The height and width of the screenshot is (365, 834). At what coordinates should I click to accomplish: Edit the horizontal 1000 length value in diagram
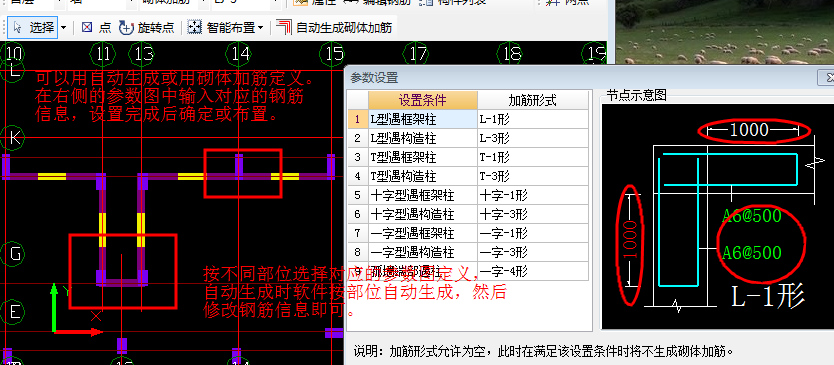(749, 130)
